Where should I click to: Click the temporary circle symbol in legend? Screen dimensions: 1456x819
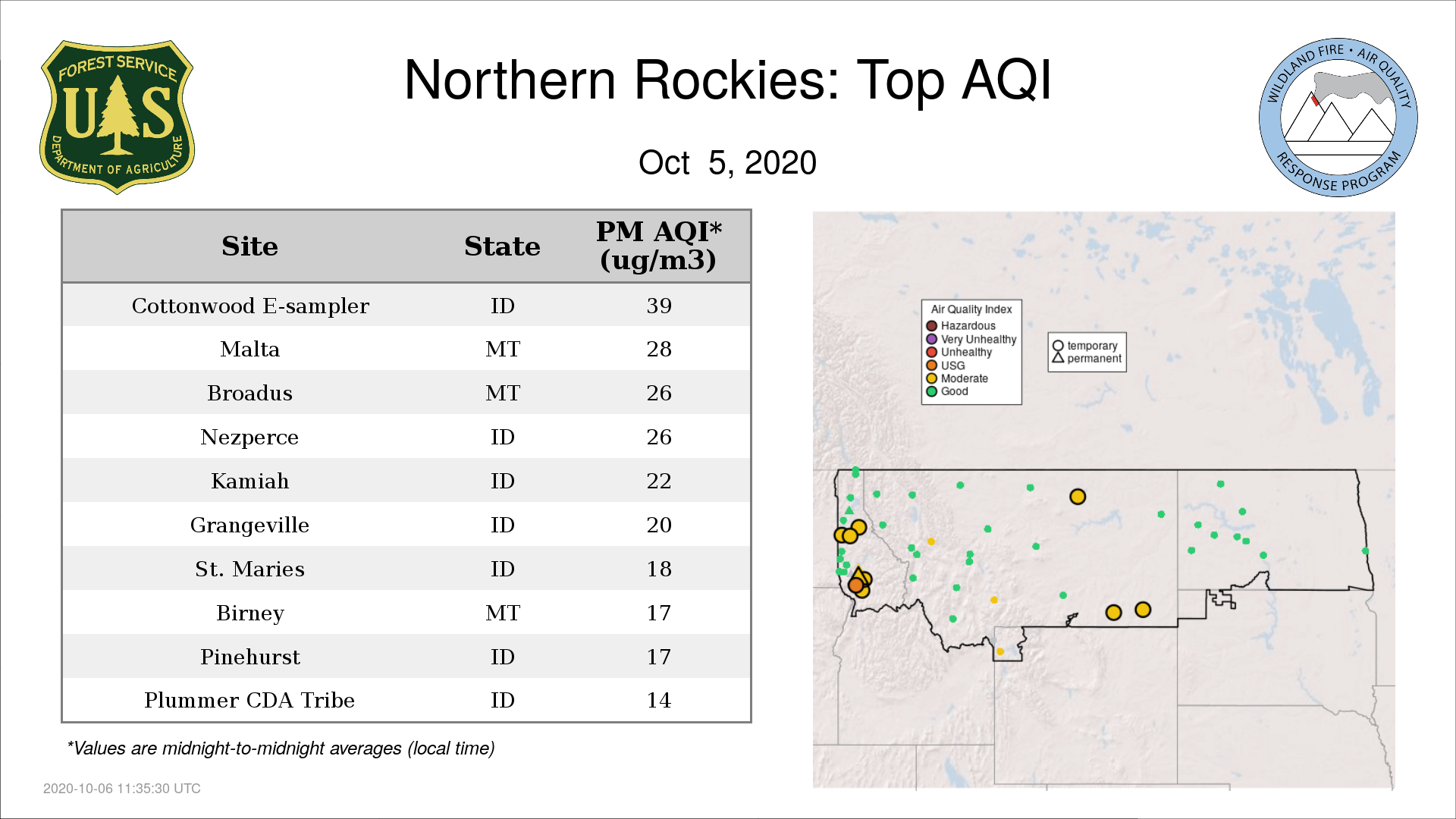pyautogui.click(x=1058, y=346)
